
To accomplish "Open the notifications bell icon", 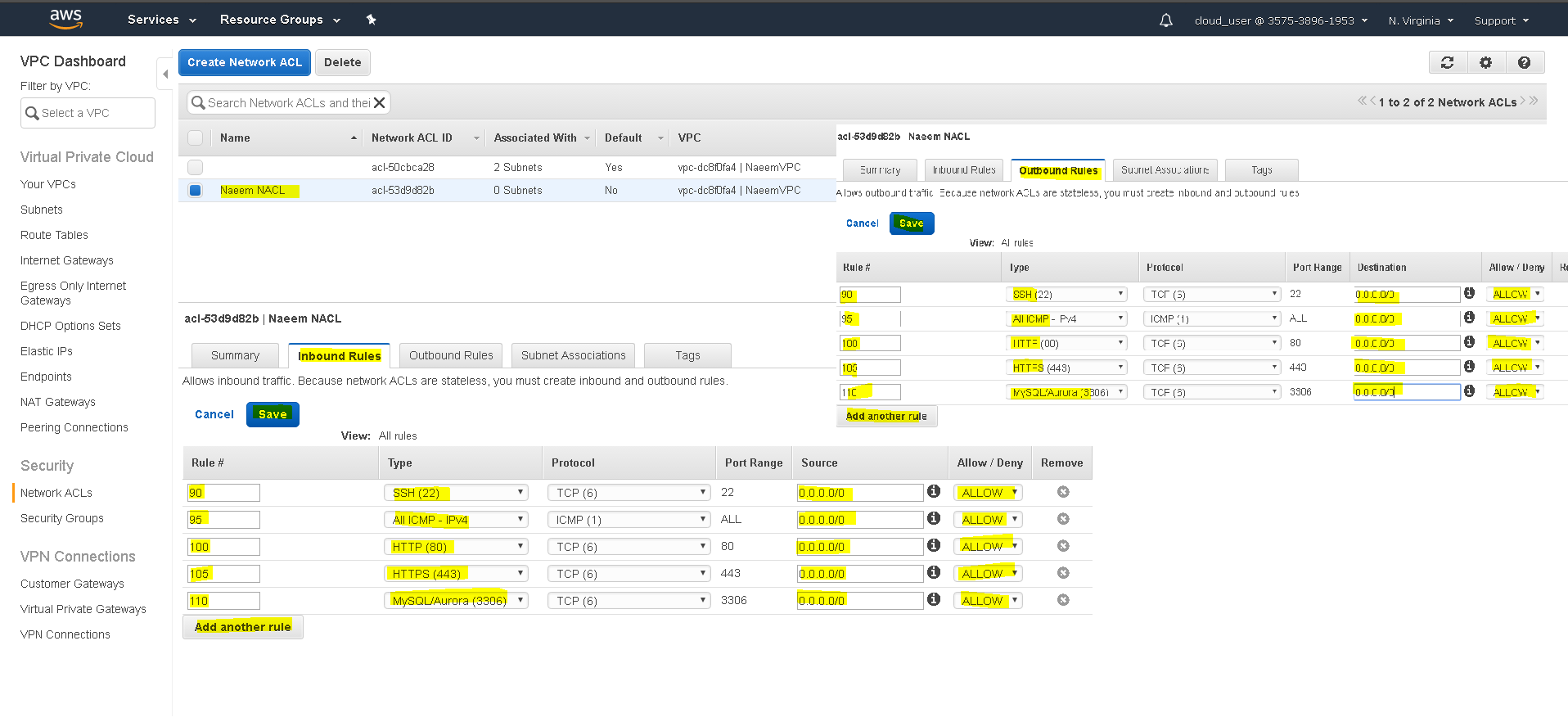I will [1166, 20].
